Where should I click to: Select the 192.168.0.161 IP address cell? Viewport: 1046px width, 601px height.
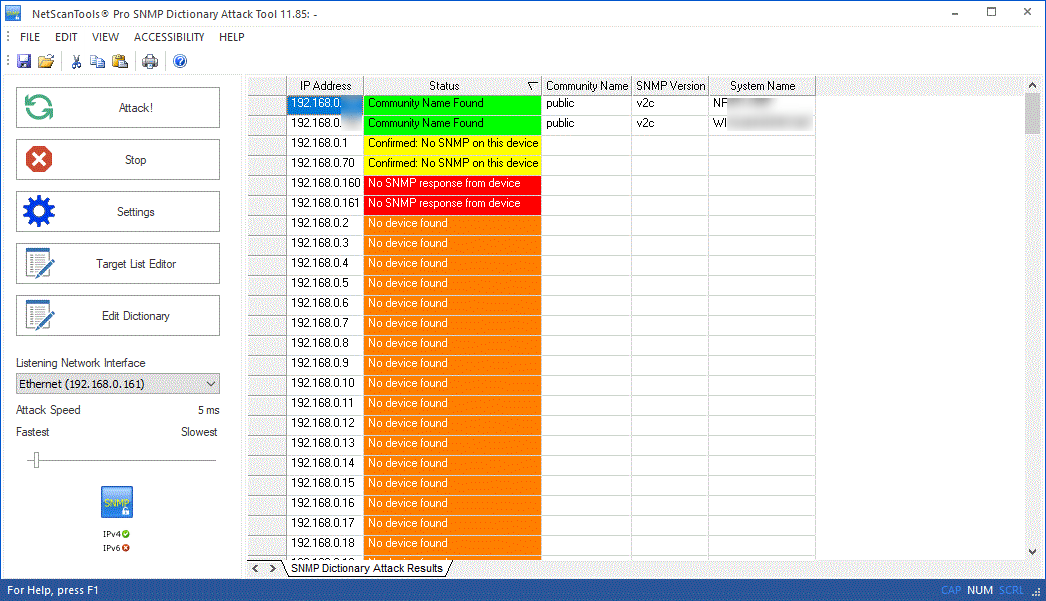pyautogui.click(x=325, y=203)
